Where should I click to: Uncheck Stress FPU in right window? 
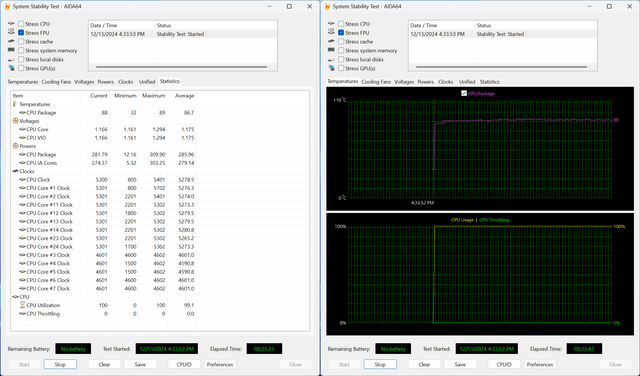coord(341,33)
